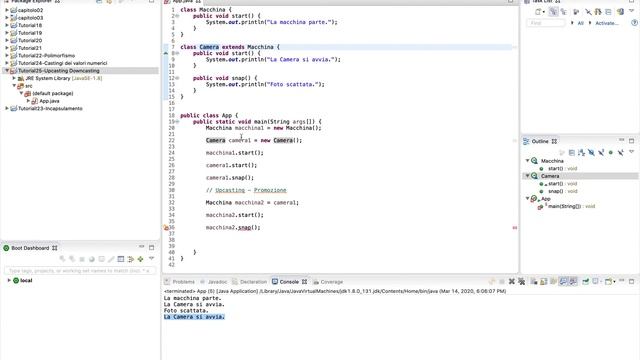
Task: Collapse Tutorial25-Upcasting Downcasting project
Action: 7,71
